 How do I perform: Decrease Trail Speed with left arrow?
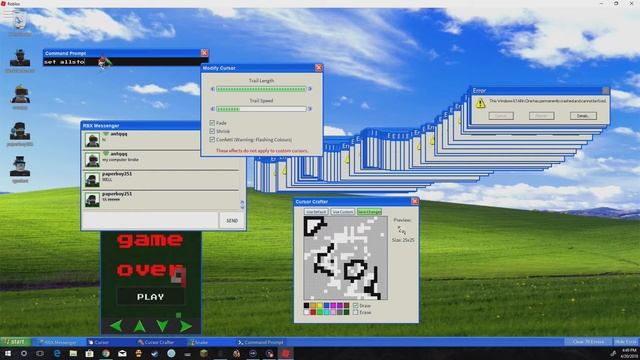(212, 109)
